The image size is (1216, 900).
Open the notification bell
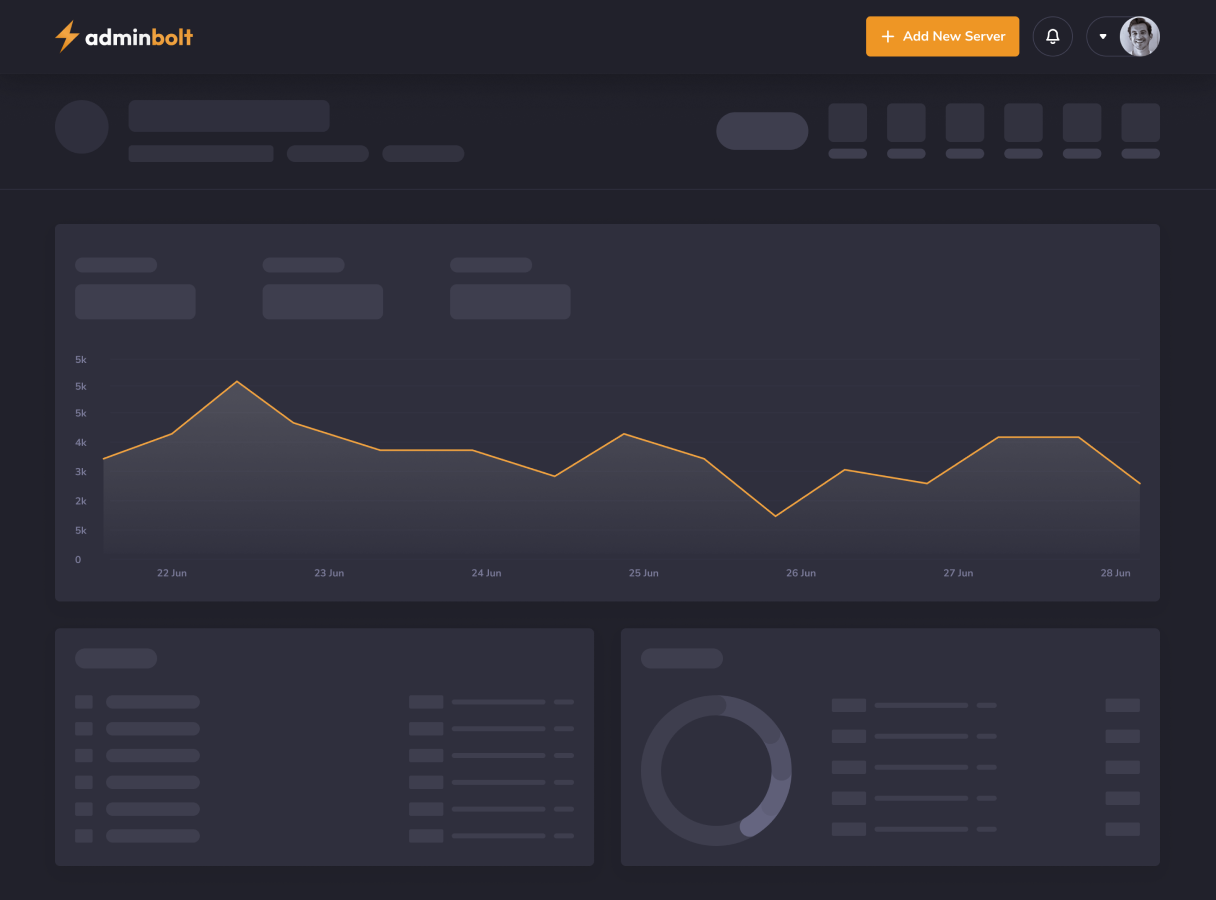(x=1052, y=36)
